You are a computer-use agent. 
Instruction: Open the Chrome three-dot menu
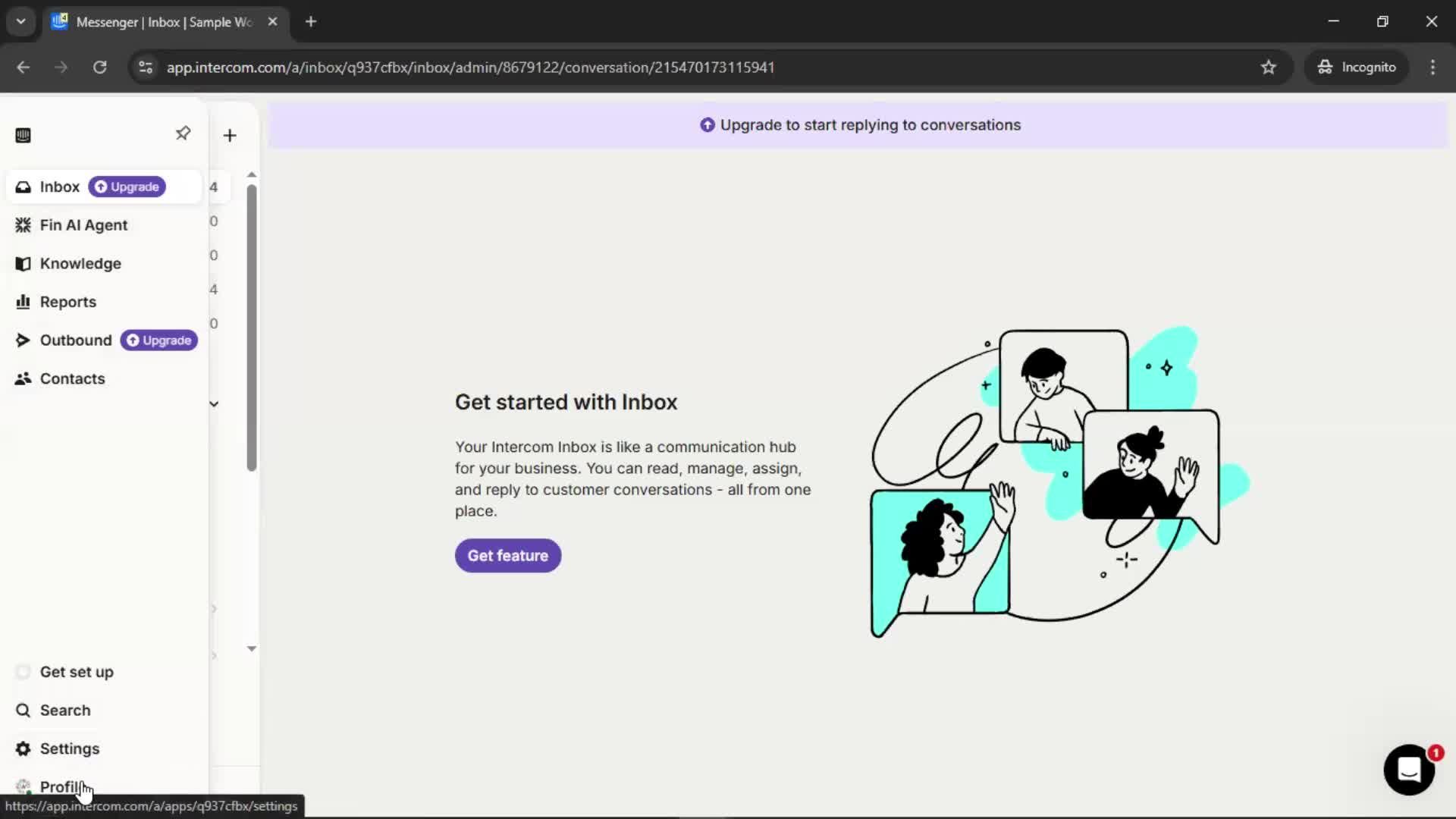point(1432,67)
